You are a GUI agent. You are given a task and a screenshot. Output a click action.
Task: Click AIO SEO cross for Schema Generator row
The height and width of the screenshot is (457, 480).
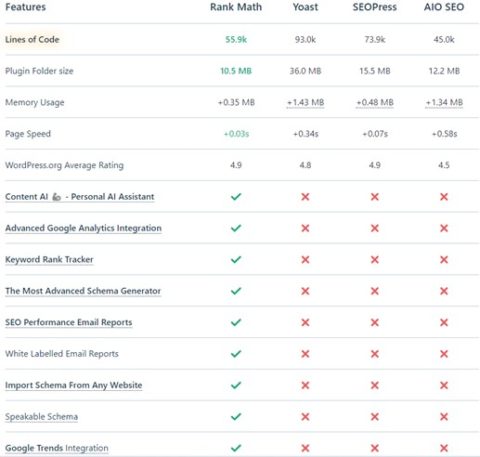444,291
